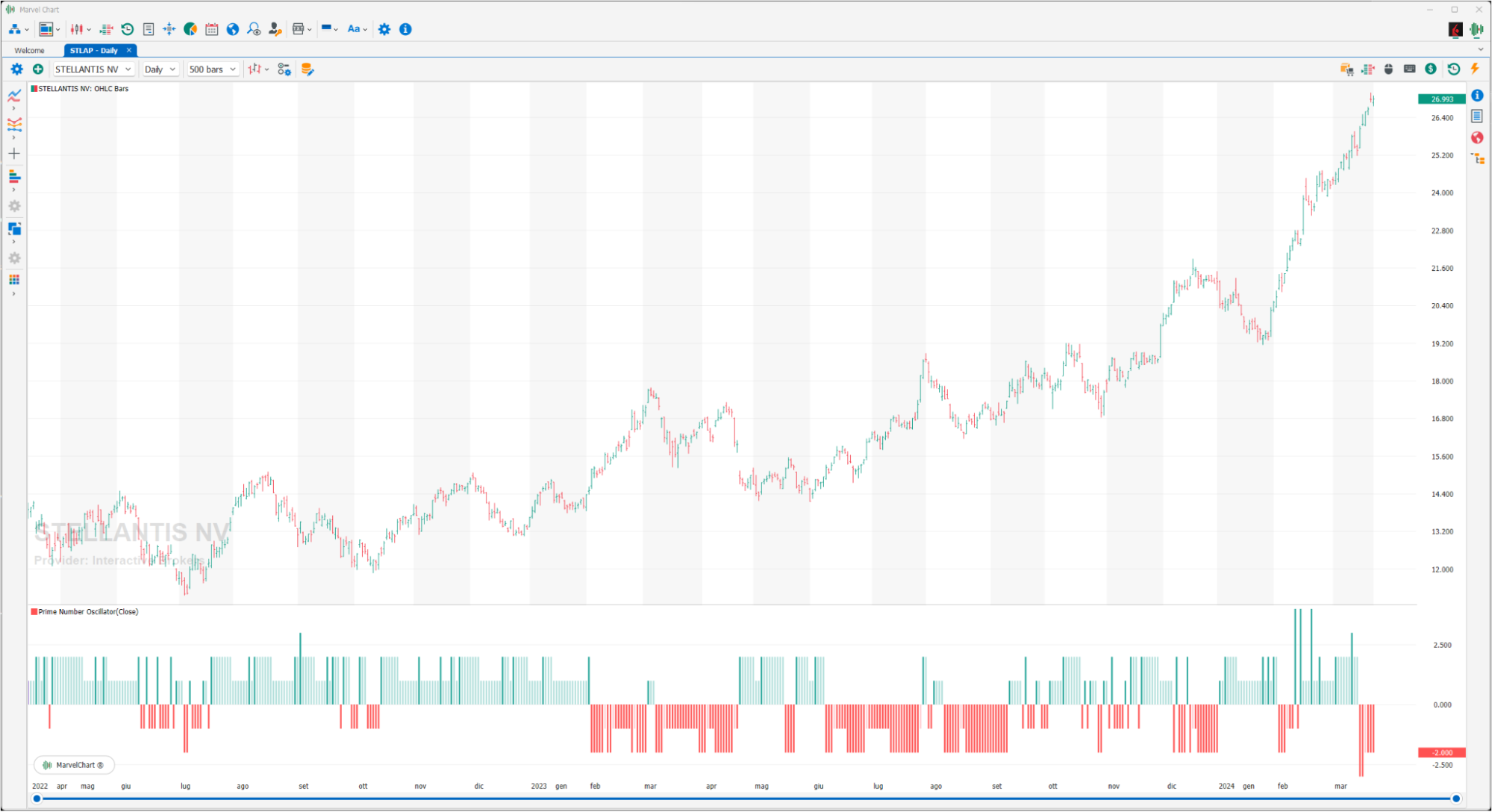Screen dimensions: 1492x812
Task: Open the Aa font size dropdown
Action: coord(357,29)
